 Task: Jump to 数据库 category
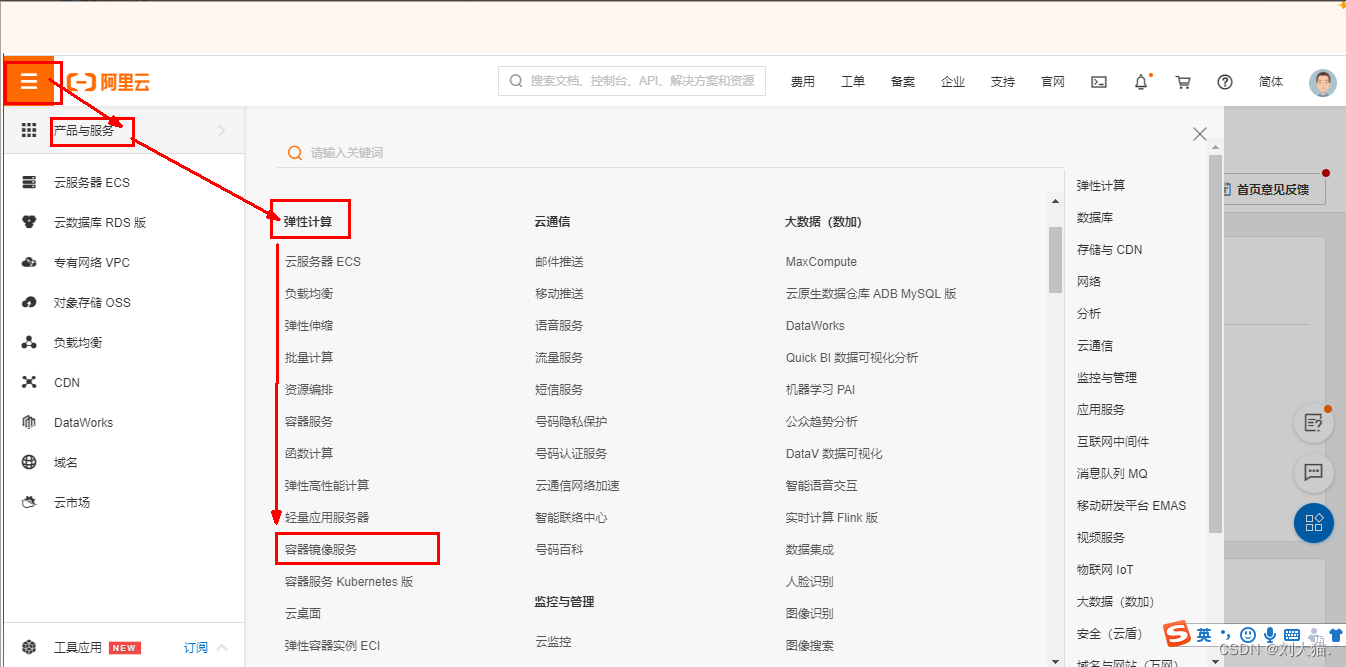click(x=1095, y=218)
